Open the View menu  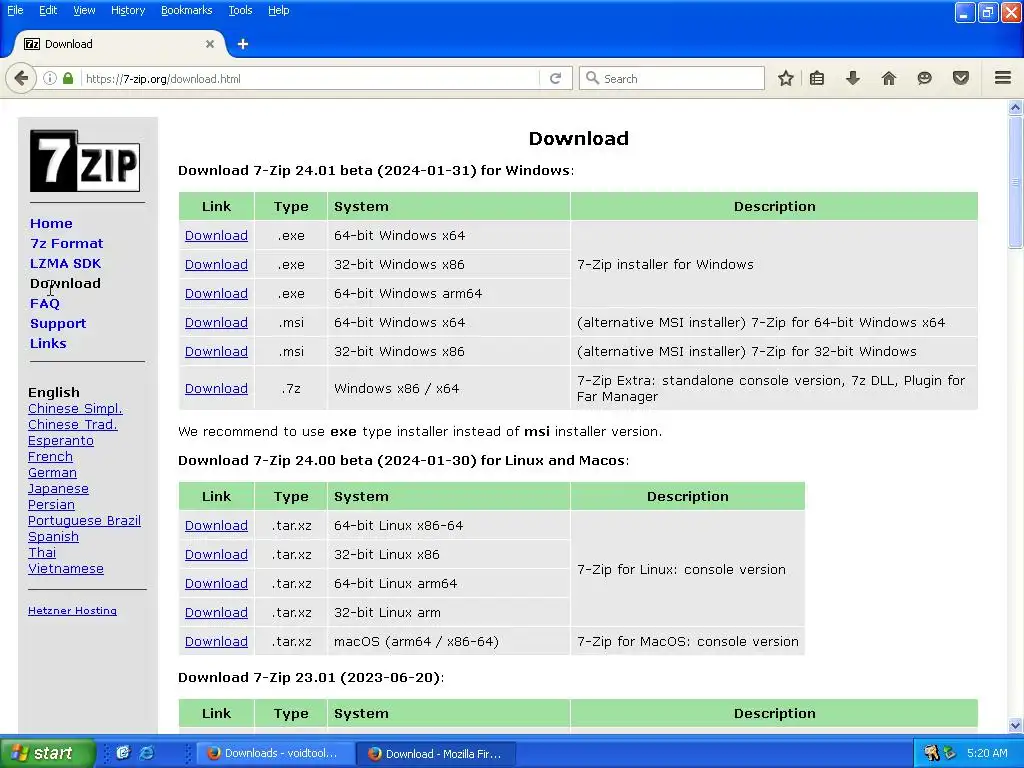point(84,10)
